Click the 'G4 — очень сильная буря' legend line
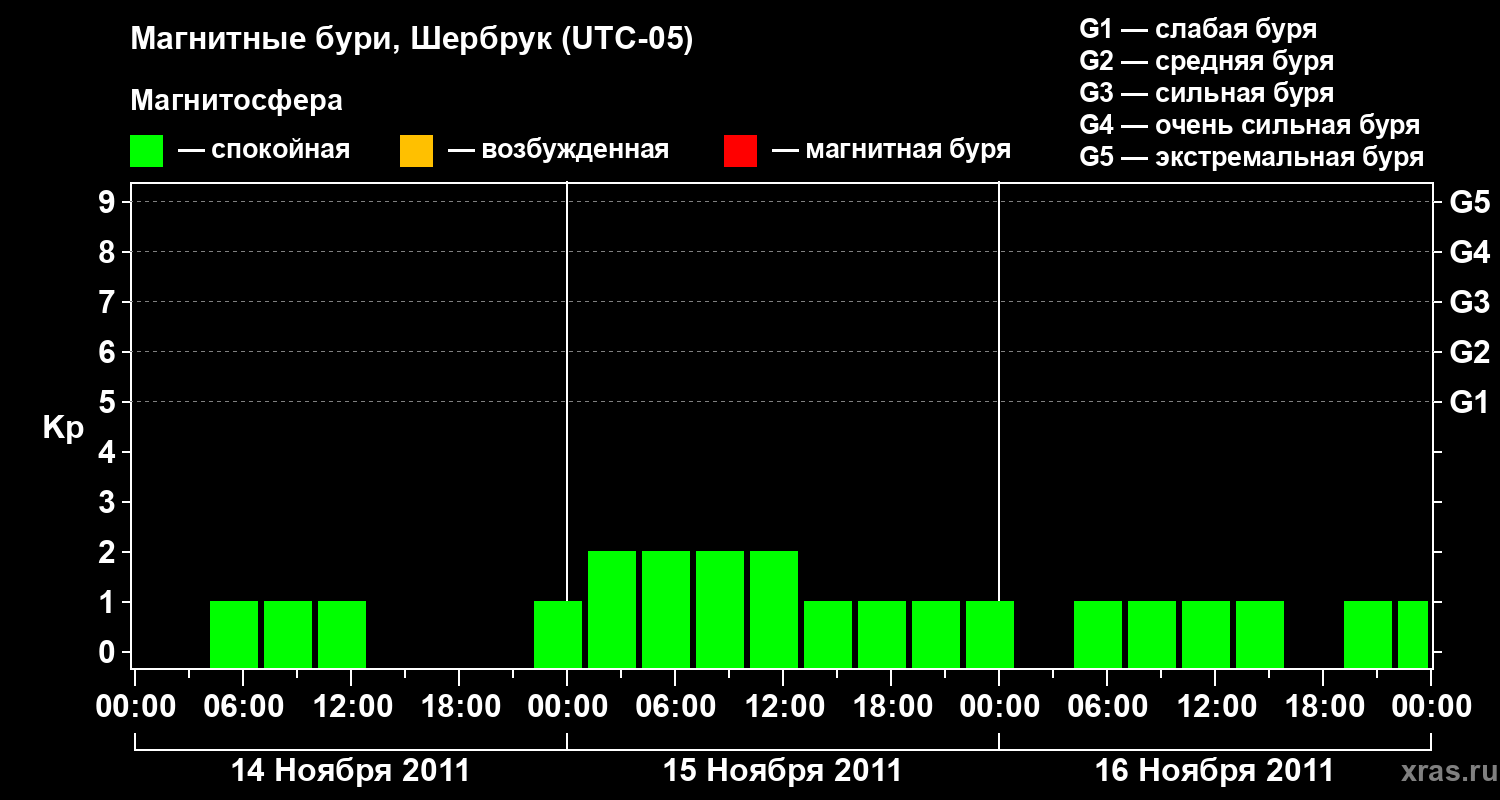The height and width of the screenshot is (800, 1500). tap(1250, 125)
